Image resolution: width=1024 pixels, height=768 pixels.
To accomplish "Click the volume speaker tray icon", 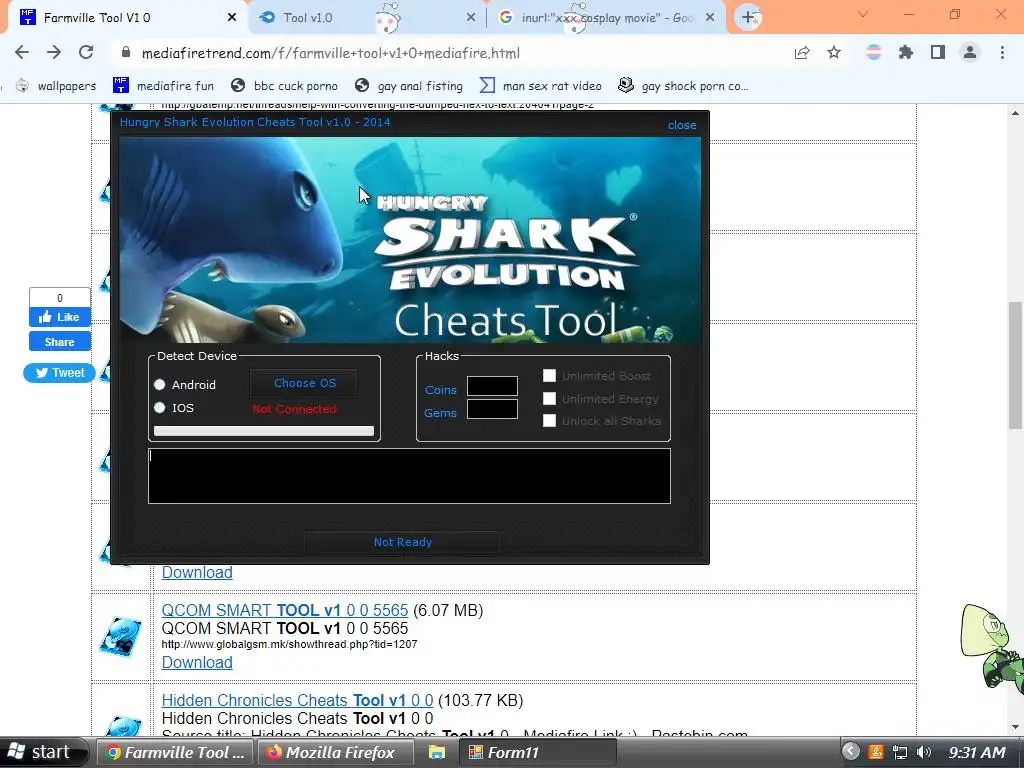I will (x=923, y=752).
